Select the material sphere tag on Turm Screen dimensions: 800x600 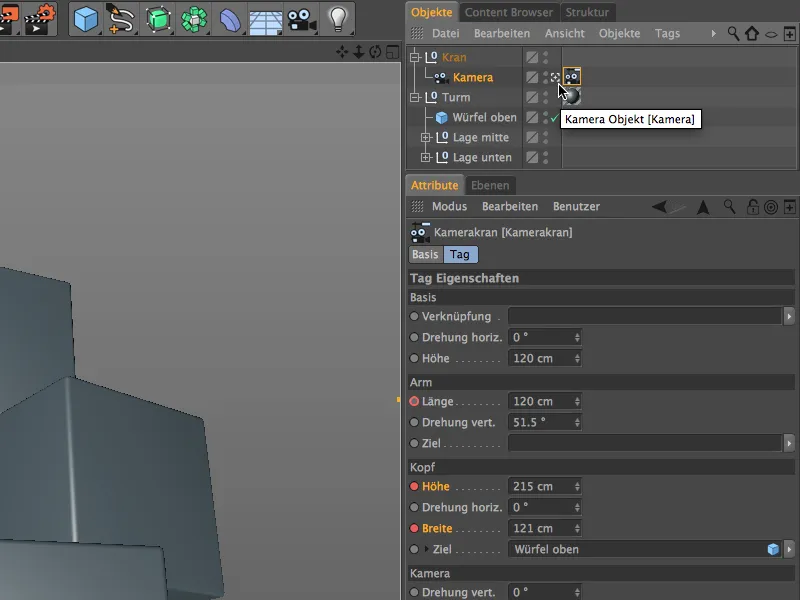(572, 96)
